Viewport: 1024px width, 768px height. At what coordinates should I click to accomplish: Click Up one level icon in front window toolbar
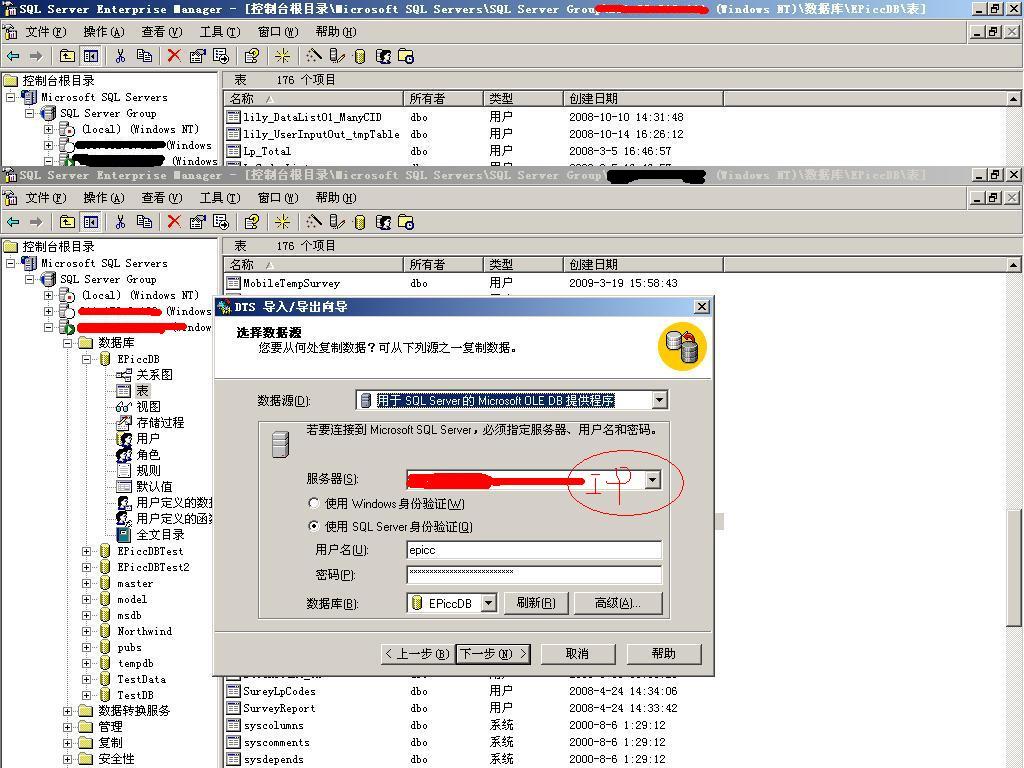(x=67, y=222)
